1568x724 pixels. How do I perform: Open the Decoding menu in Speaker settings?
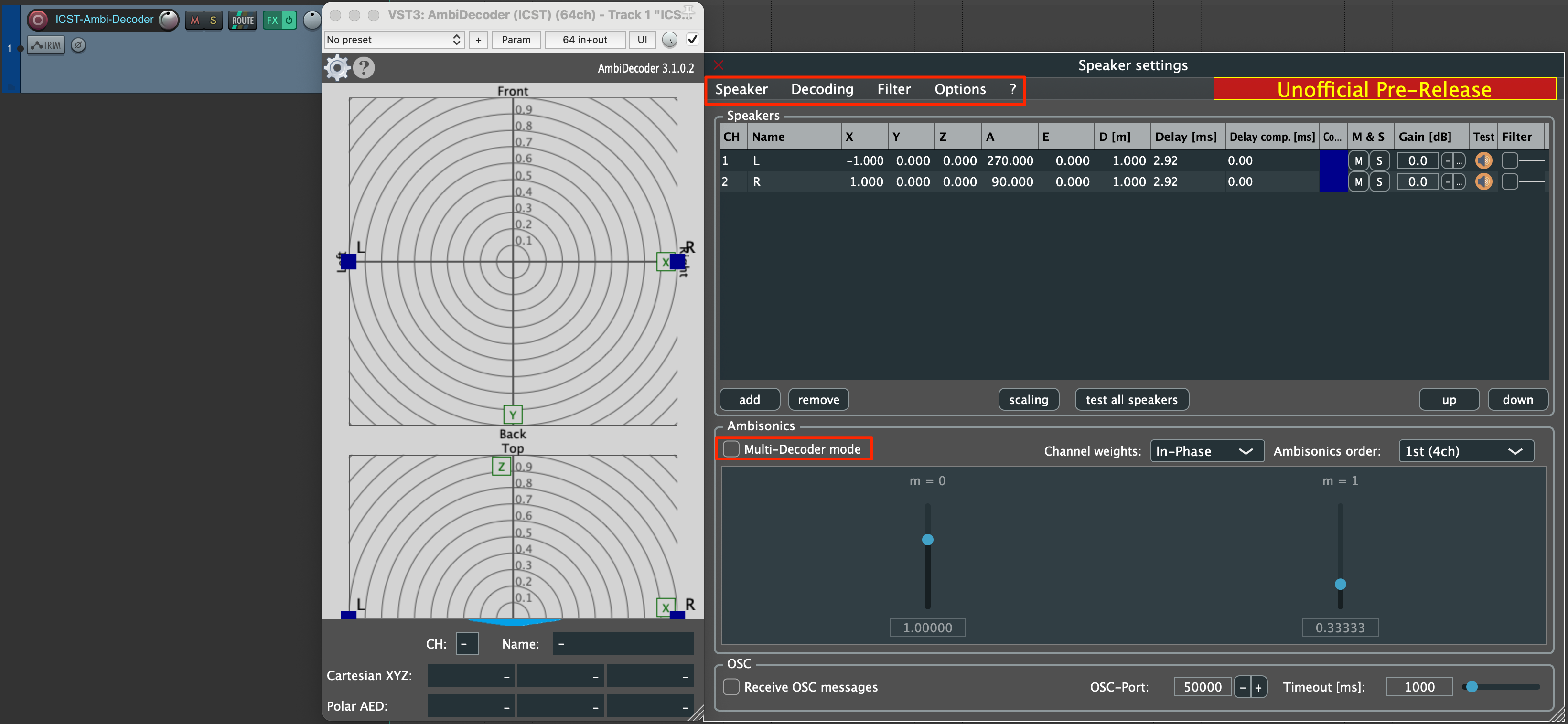[x=822, y=89]
